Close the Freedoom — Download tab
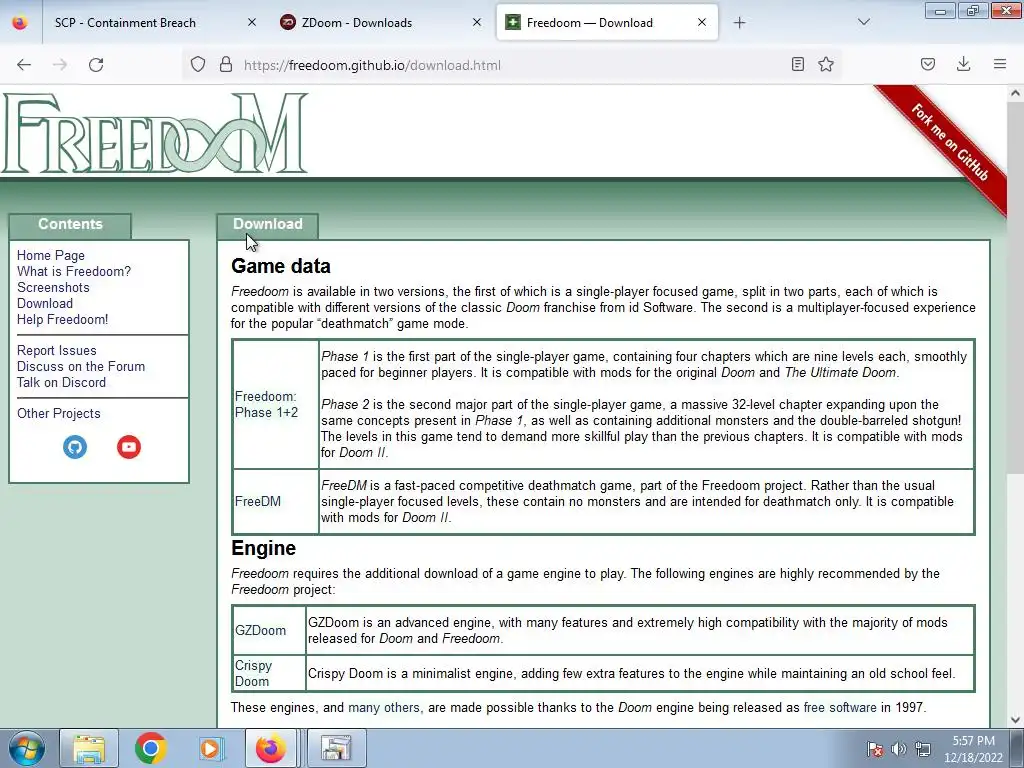Viewport: 1024px width, 768px height. (x=702, y=22)
